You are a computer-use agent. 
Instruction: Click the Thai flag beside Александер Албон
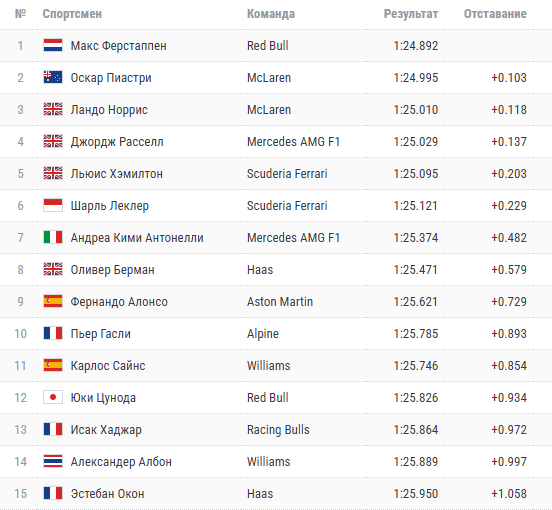click(53, 461)
